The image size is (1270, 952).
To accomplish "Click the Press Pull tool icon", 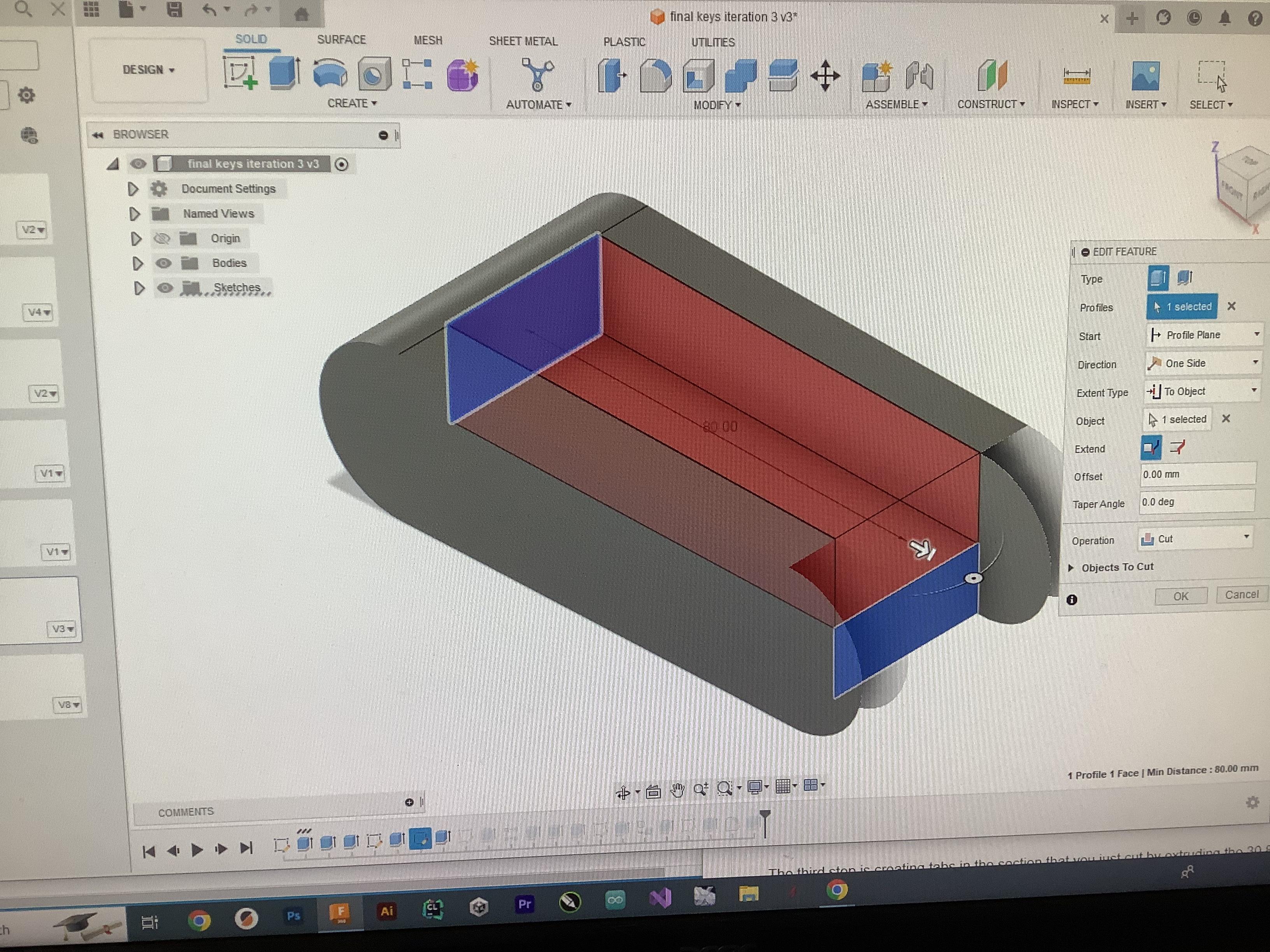I will tap(611, 76).
